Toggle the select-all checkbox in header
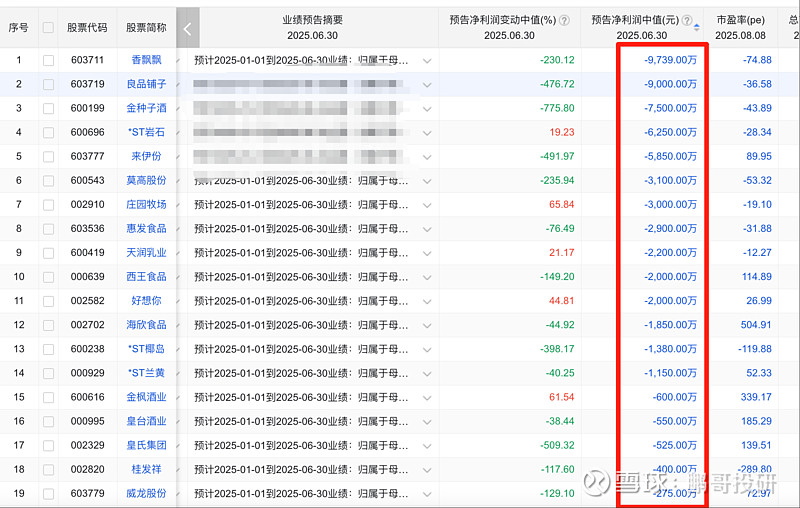The height and width of the screenshot is (508, 800). pyautogui.click(x=48, y=28)
